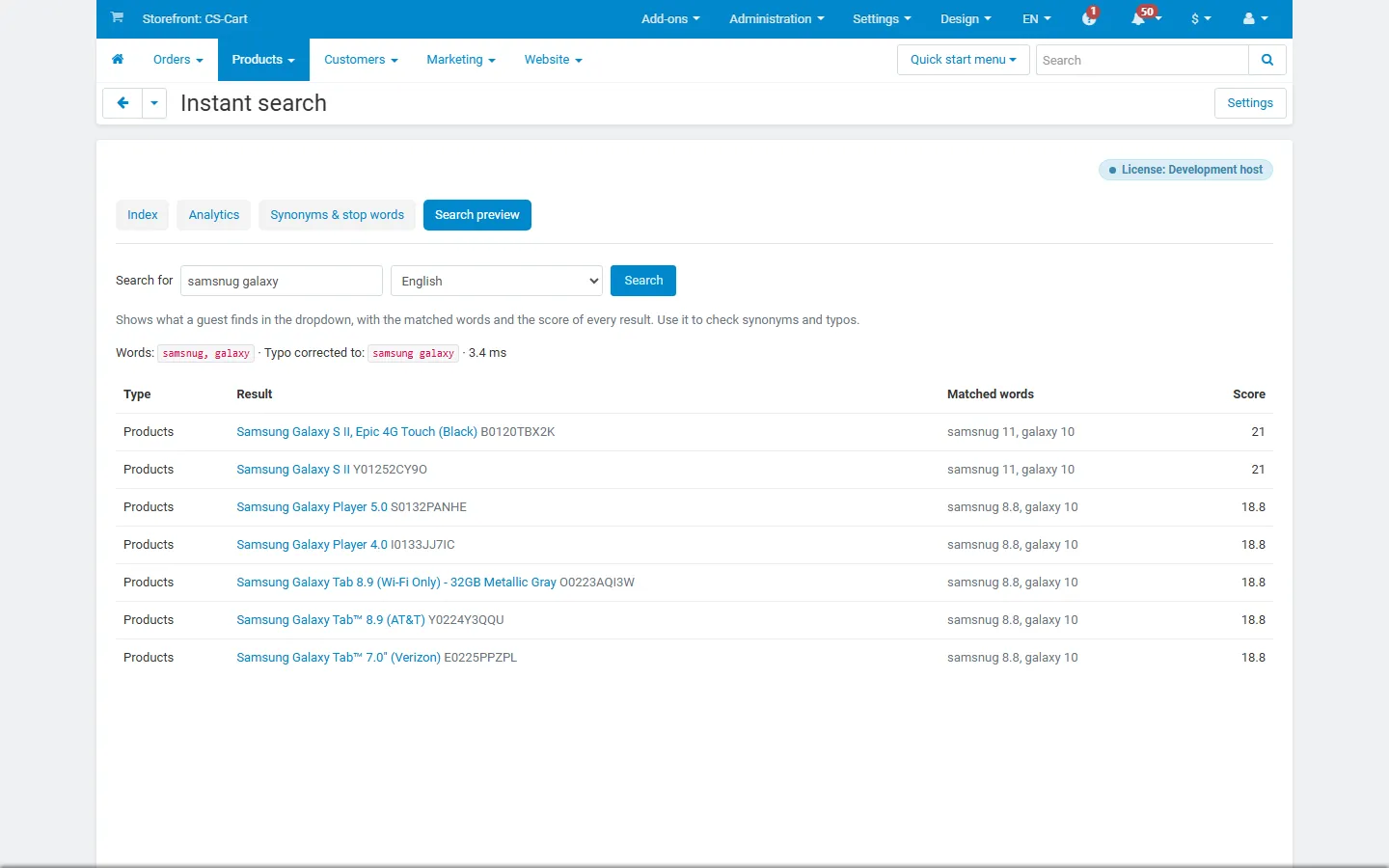The image size is (1389, 868).
Task: Click the Settings button under the search bar
Action: click(x=1250, y=103)
